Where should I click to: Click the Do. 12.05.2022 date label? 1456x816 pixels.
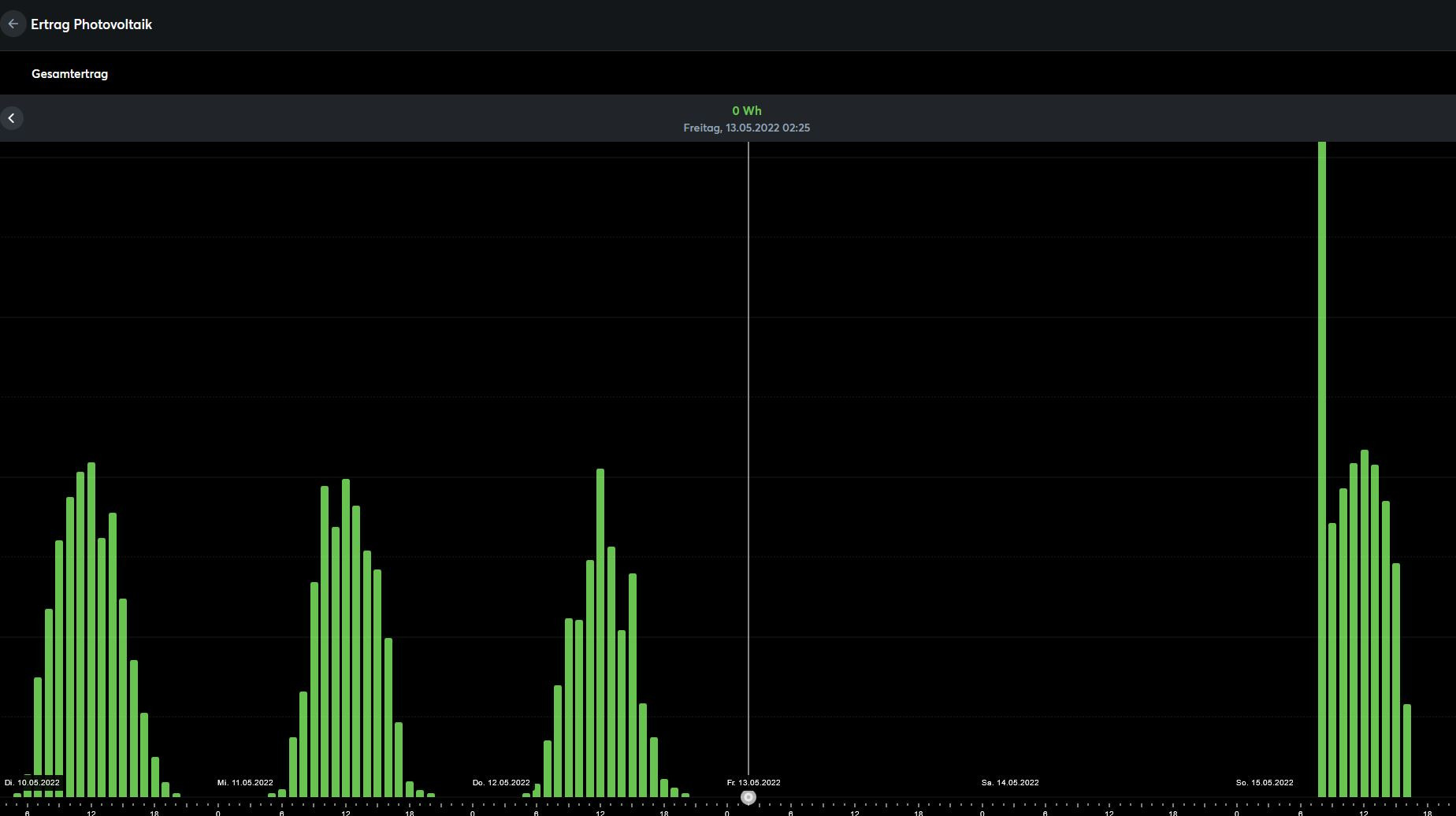tap(501, 783)
